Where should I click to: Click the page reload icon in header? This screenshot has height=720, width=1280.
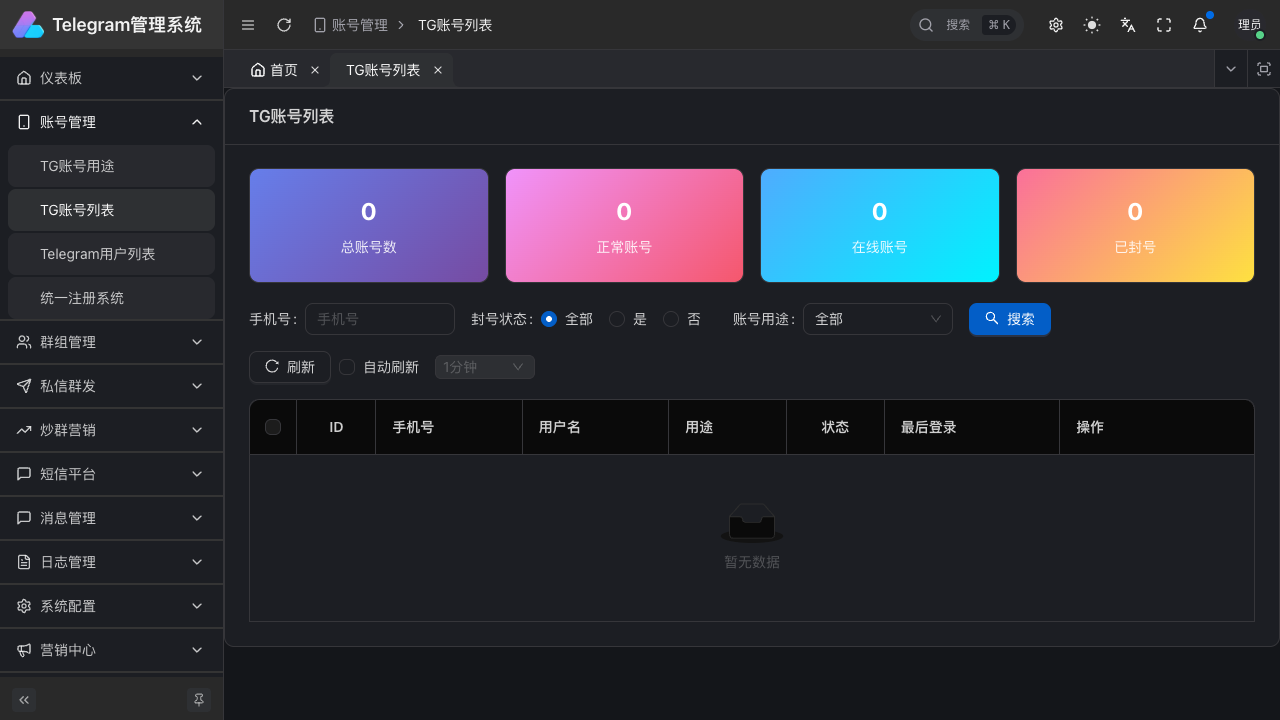(x=284, y=25)
